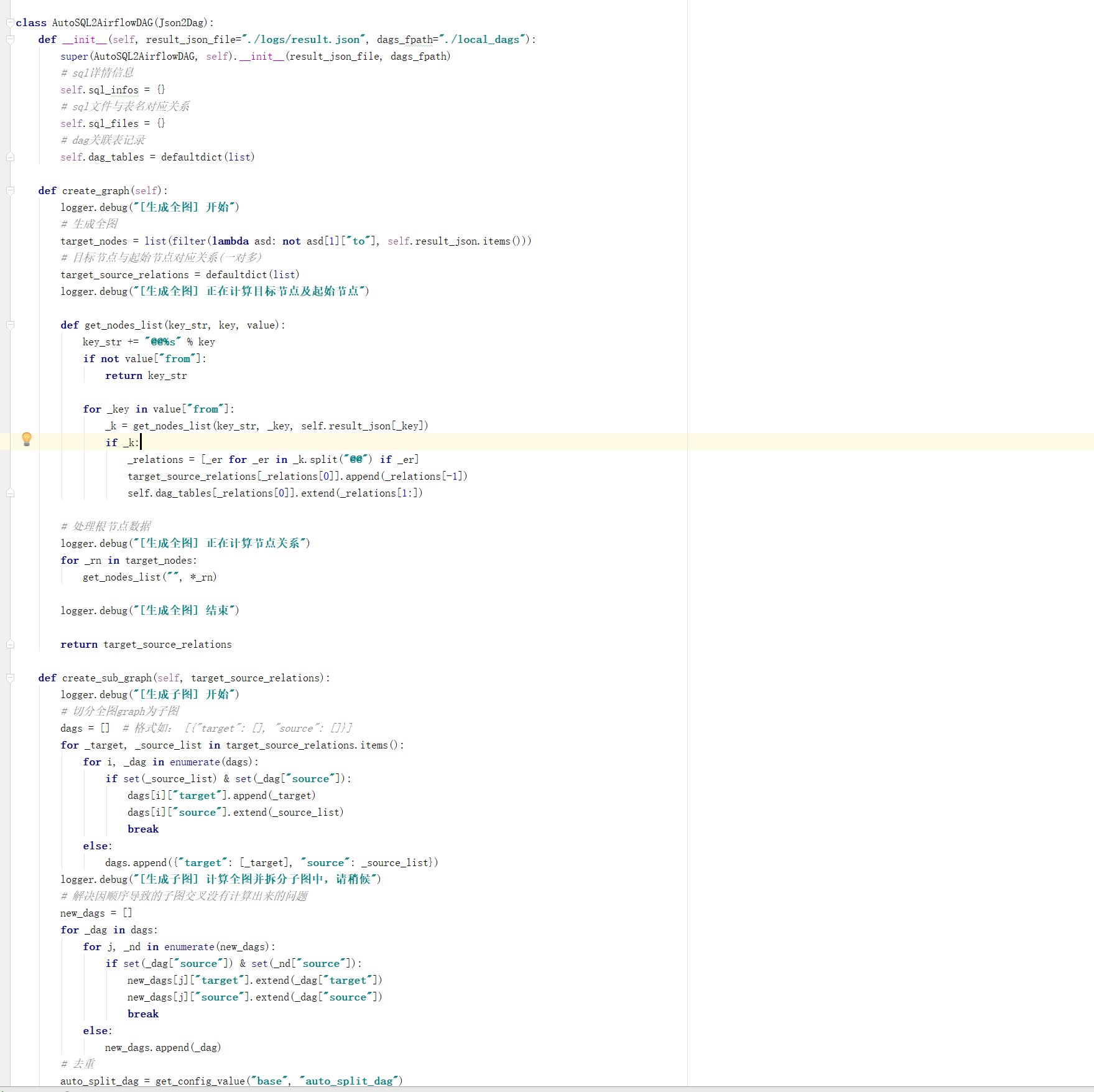Click fold end marker at self.dag_tables[_relations[0]].extend line
This screenshot has width=1094, height=1092.
pyautogui.click(x=10, y=493)
